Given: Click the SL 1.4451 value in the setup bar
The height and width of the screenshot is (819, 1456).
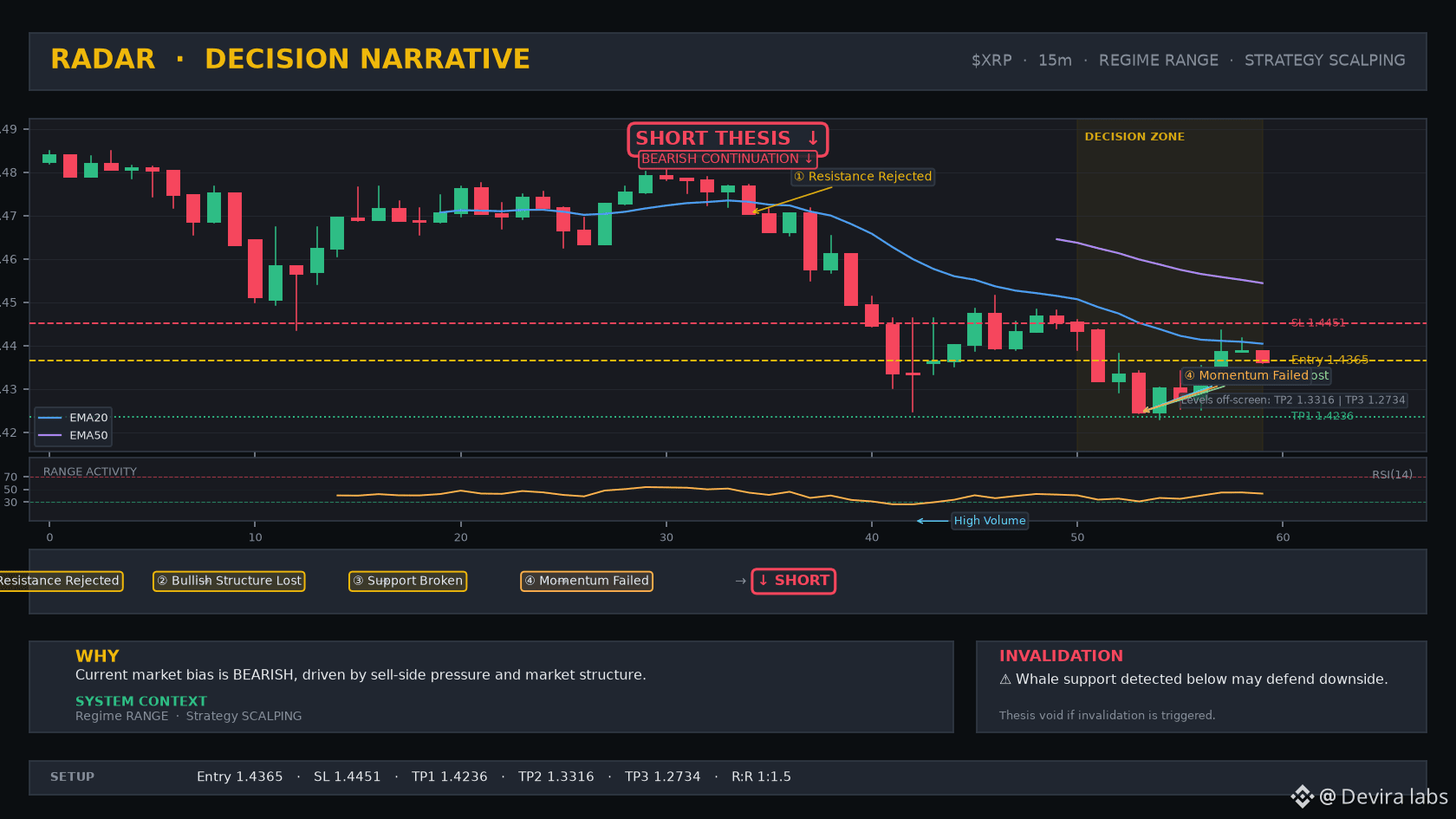Looking at the screenshot, I should 347,777.
